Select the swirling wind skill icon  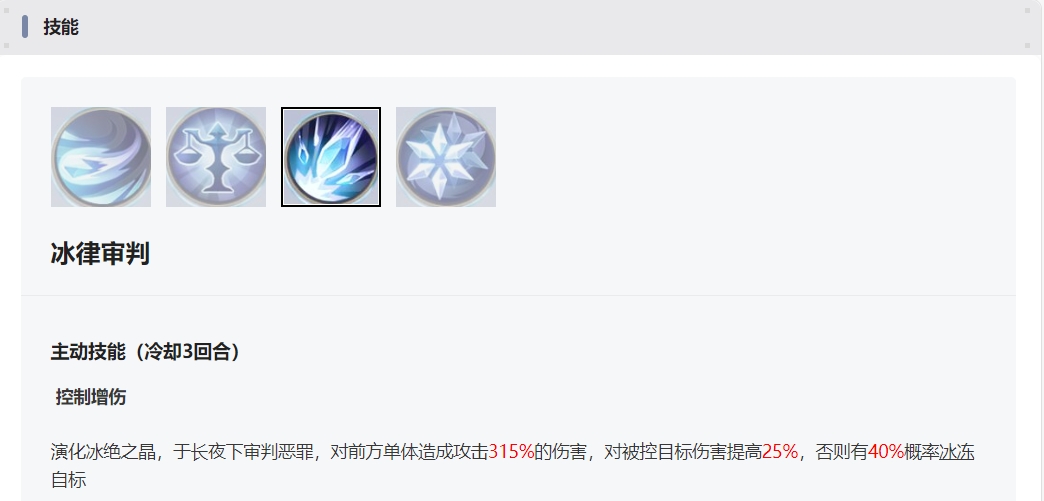click(x=101, y=157)
